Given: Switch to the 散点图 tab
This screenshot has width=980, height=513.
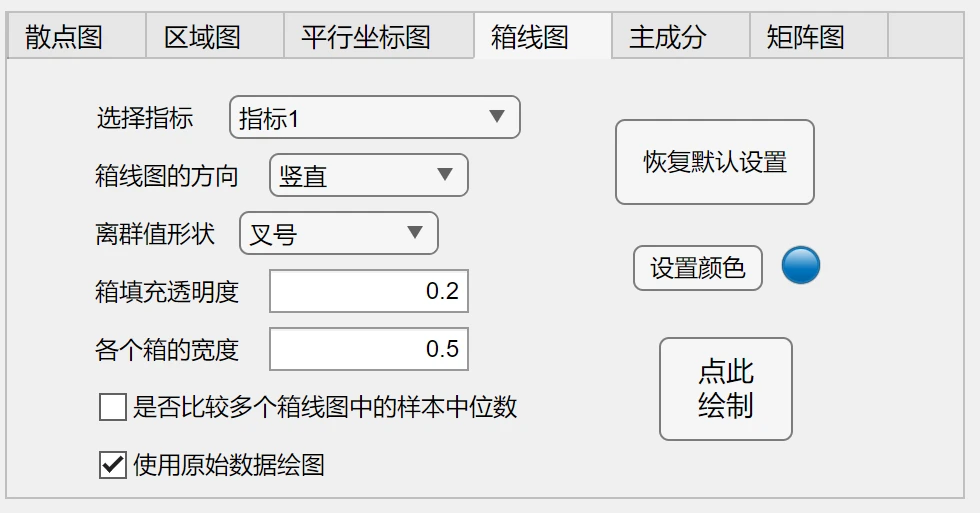Looking at the screenshot, I should (64, 37).
